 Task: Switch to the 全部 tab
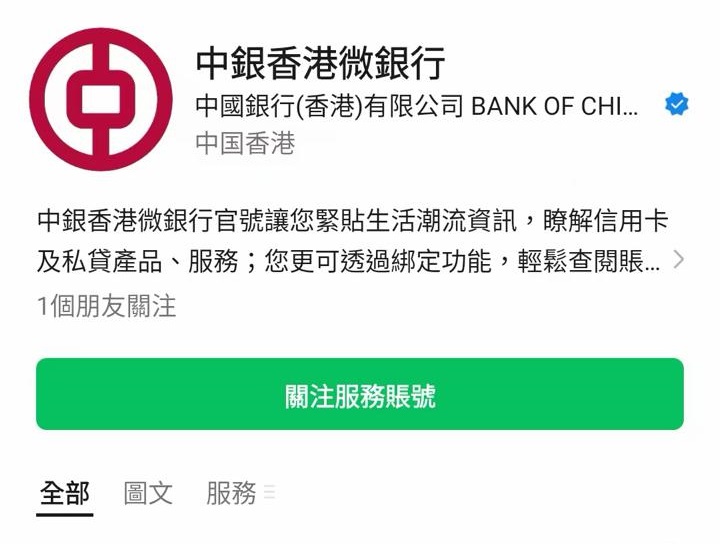65,494
